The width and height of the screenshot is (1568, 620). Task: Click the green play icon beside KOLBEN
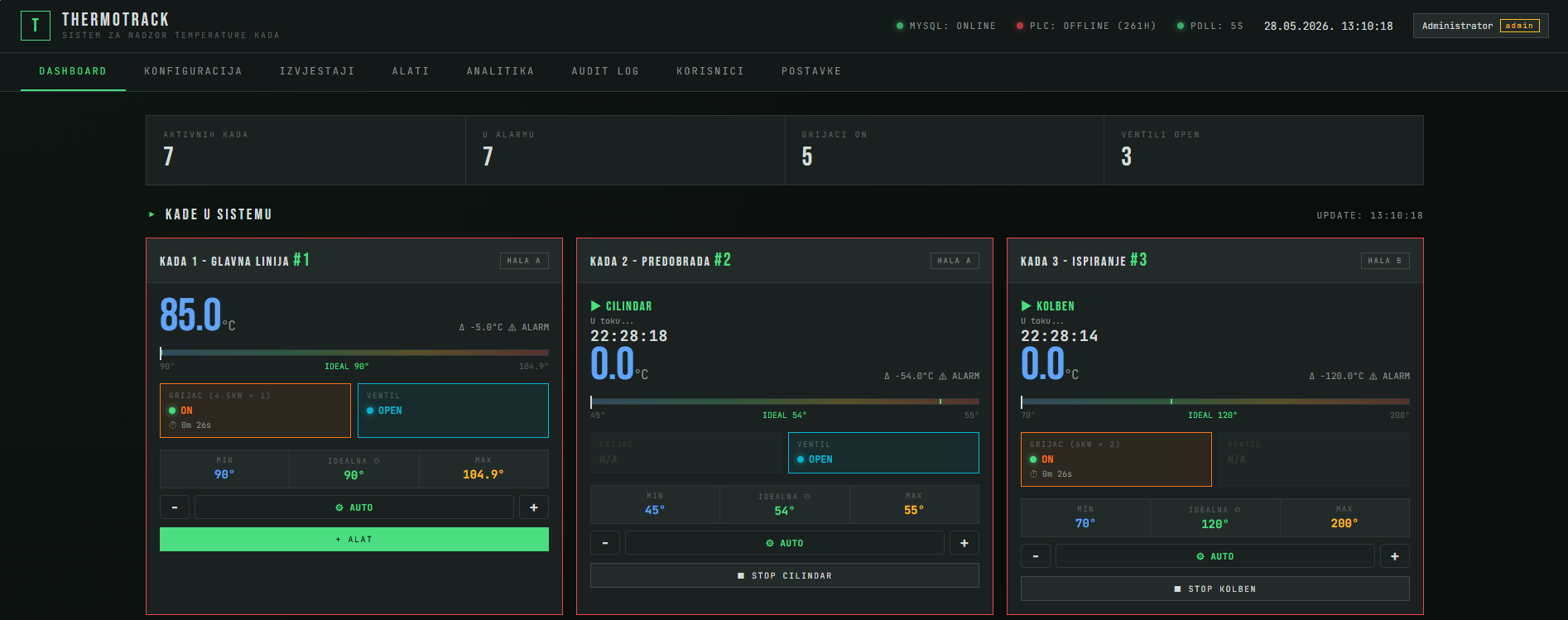1026,306
